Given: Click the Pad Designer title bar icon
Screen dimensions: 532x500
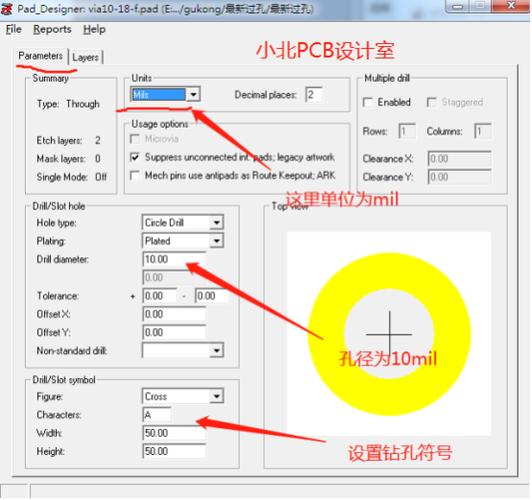Looking at the screenshot, I should coord(7,8).
